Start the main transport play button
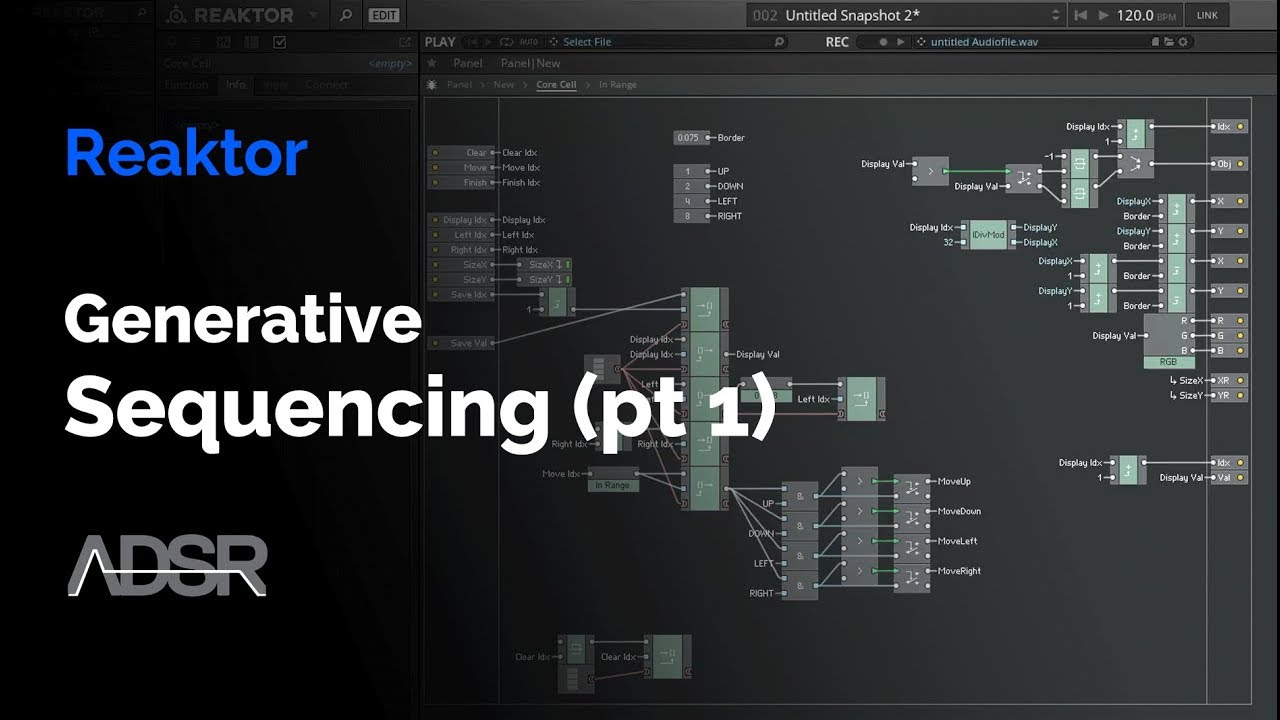 [x=1104, y=15]
